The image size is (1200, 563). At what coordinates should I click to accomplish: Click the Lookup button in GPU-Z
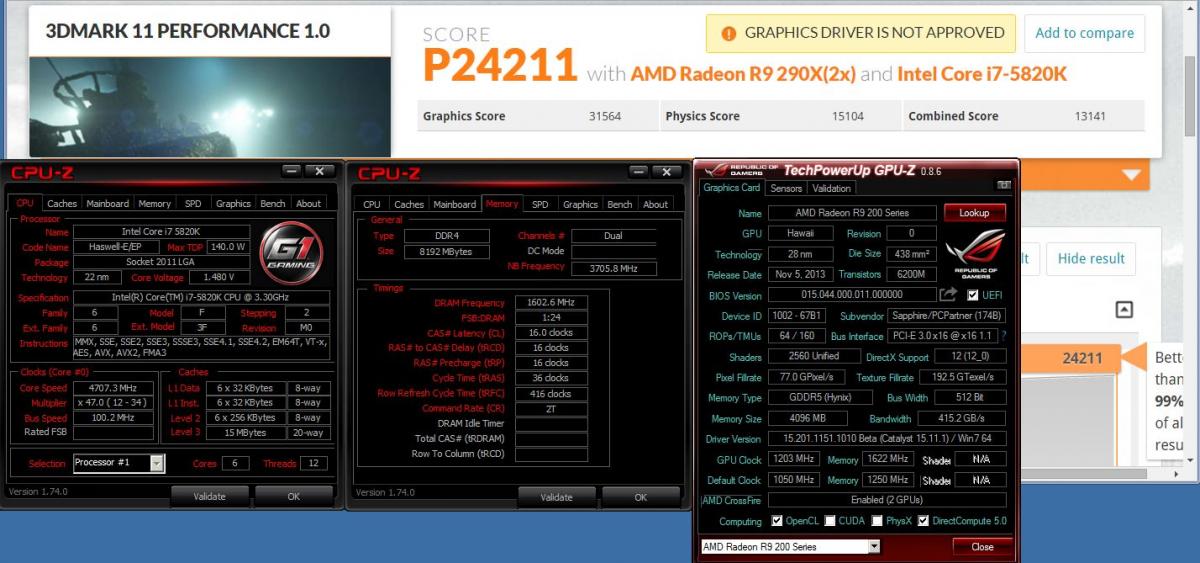(x=974, y=213)
